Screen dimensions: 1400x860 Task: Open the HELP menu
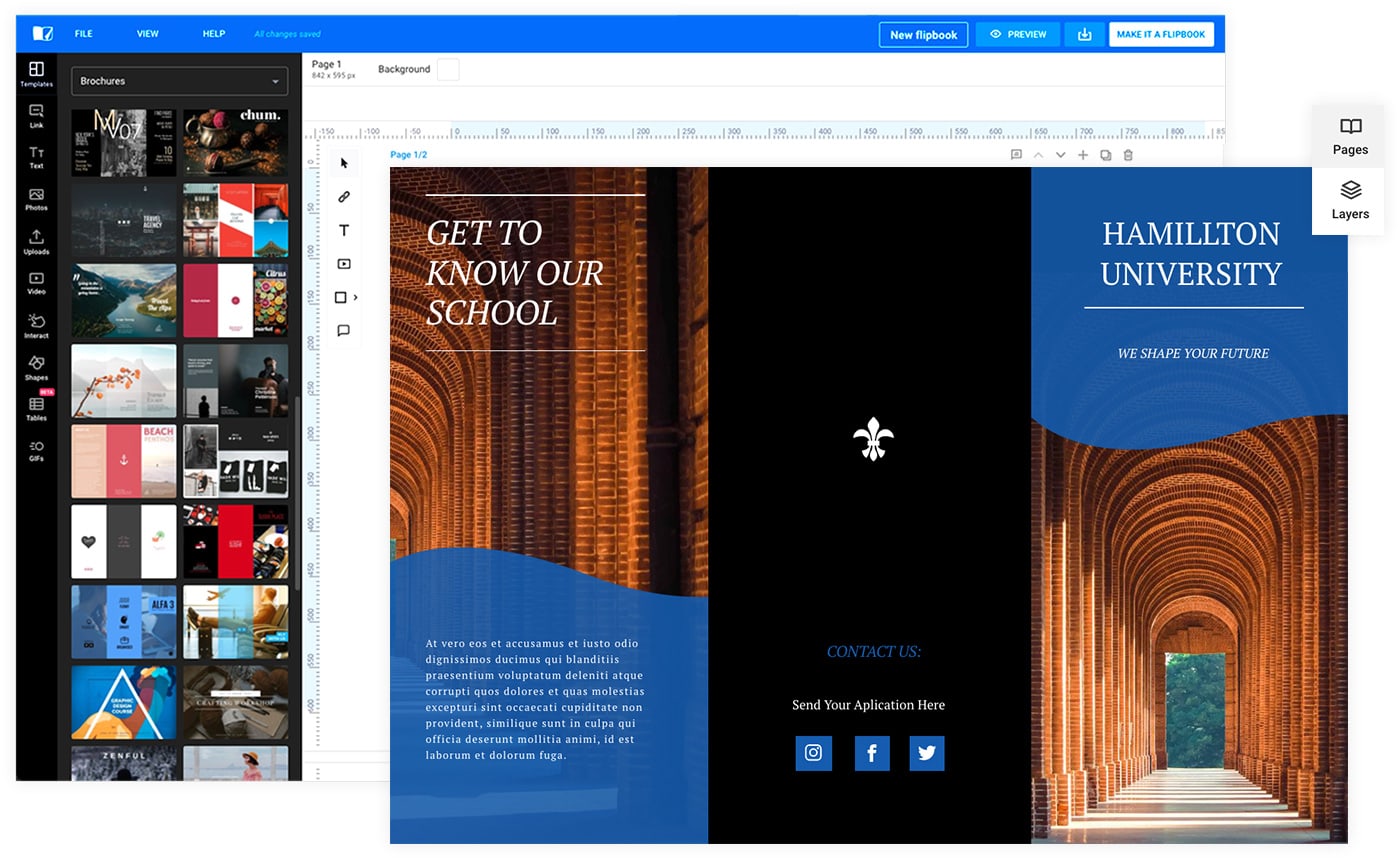pyautogui.click(x=213, y=34)
